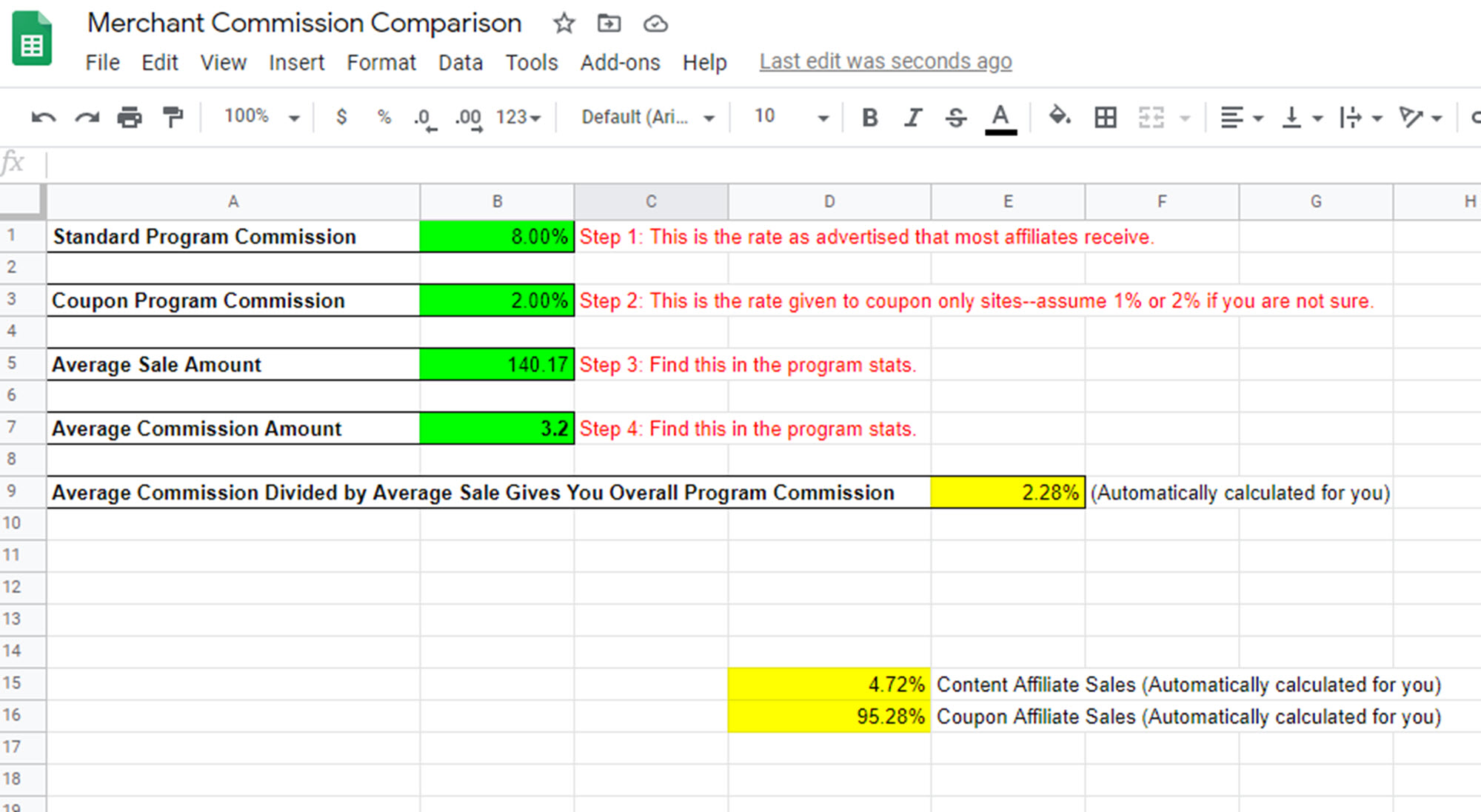Click the Format as currency $ button
The image size is (1481, 812).
tap(341, 117)
